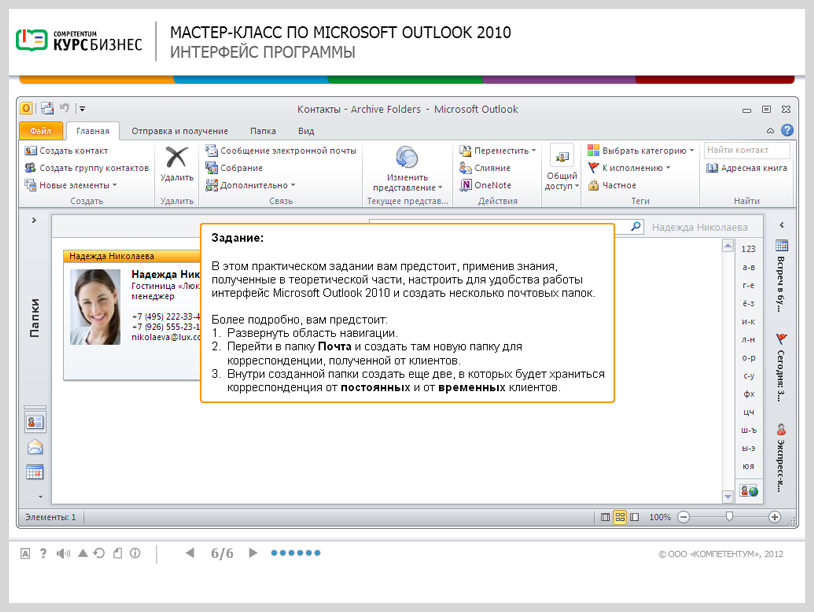Click the zoom slider handle

point(729,516)
